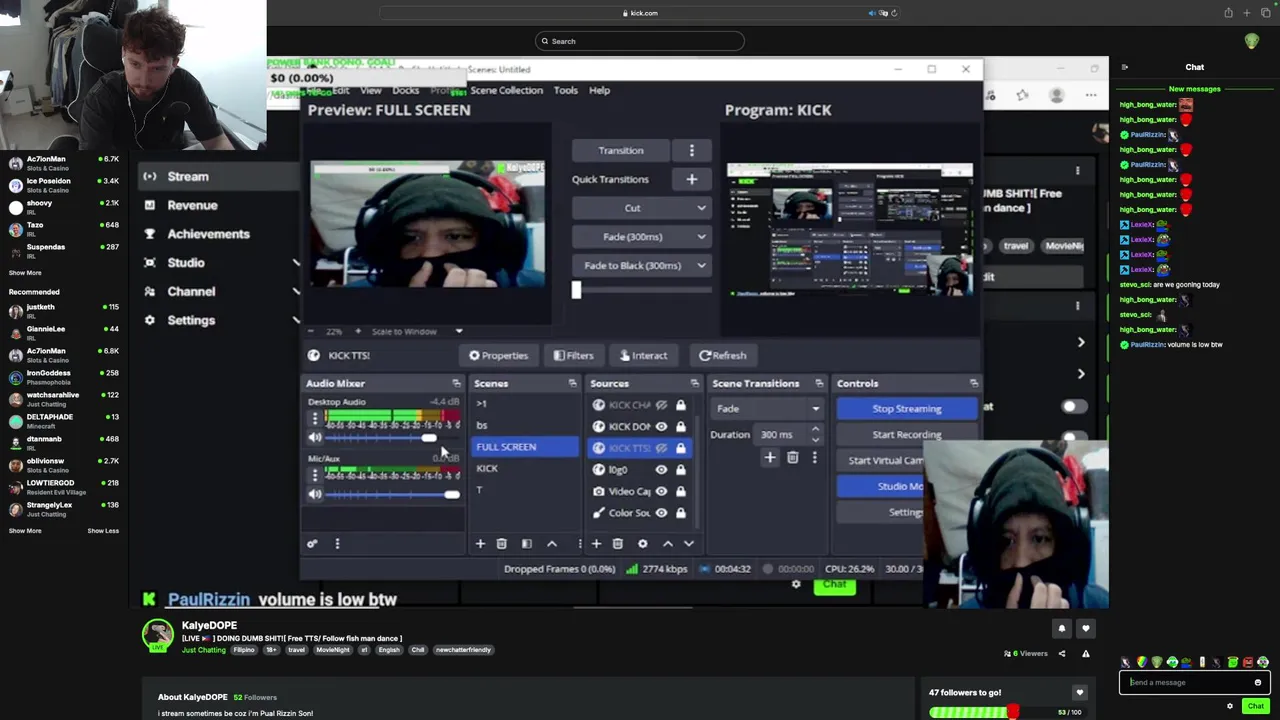The height and width of the screenshot is (720, 1280).
Task: Click the Stop Streaming button
Action: [x=906, y=408]
